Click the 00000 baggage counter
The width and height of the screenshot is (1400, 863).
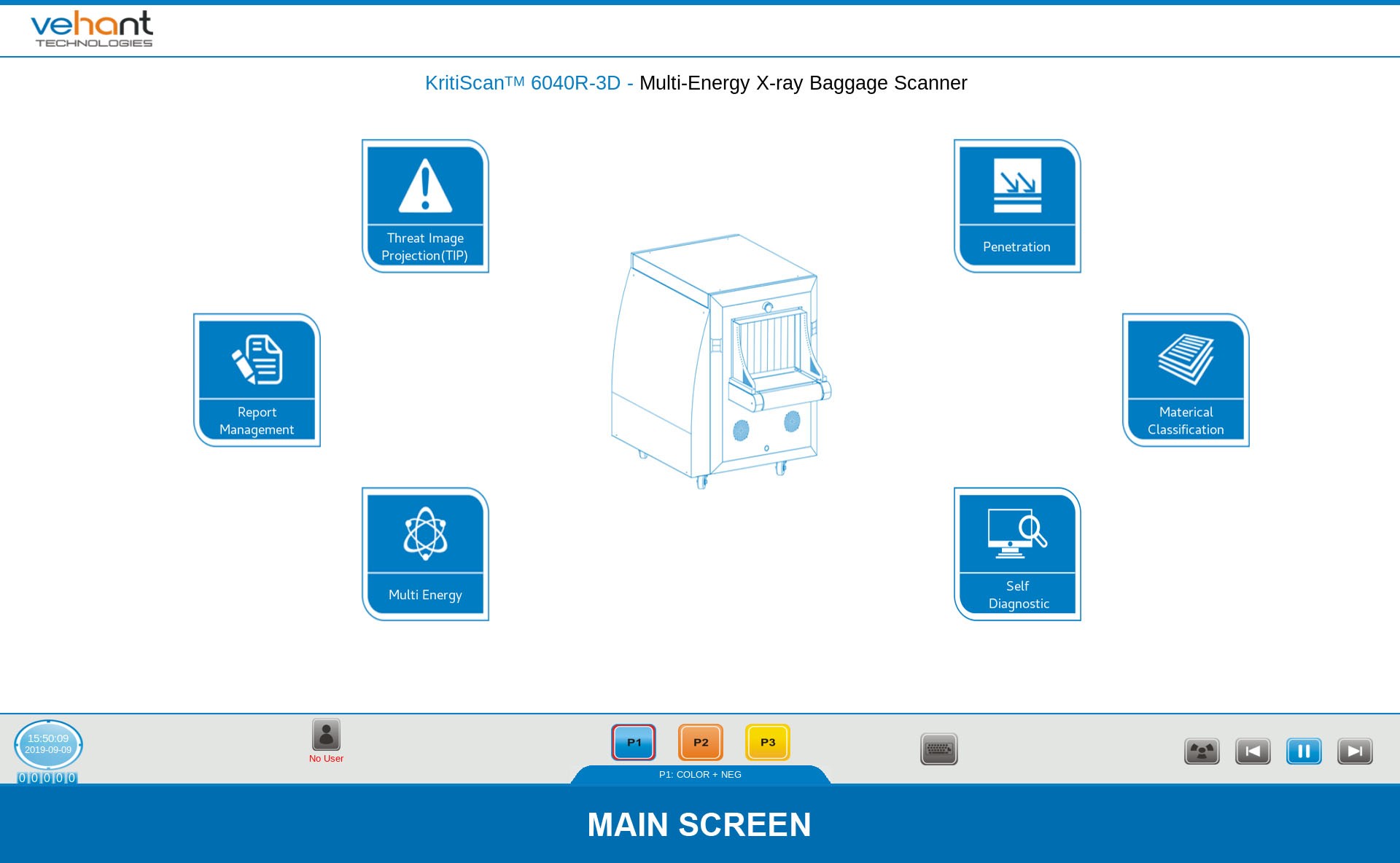(x=47, y=778)
